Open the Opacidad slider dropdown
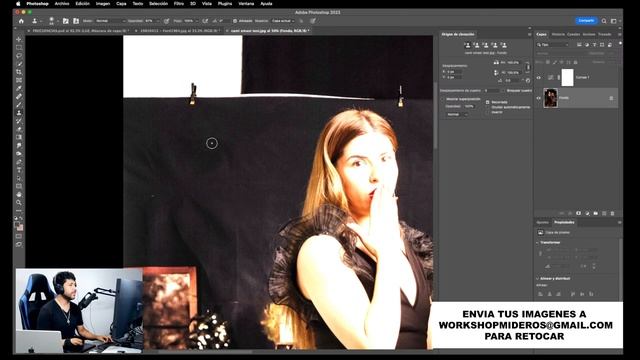The width and height of the screenshot is (640, 360). coord(158,21)
